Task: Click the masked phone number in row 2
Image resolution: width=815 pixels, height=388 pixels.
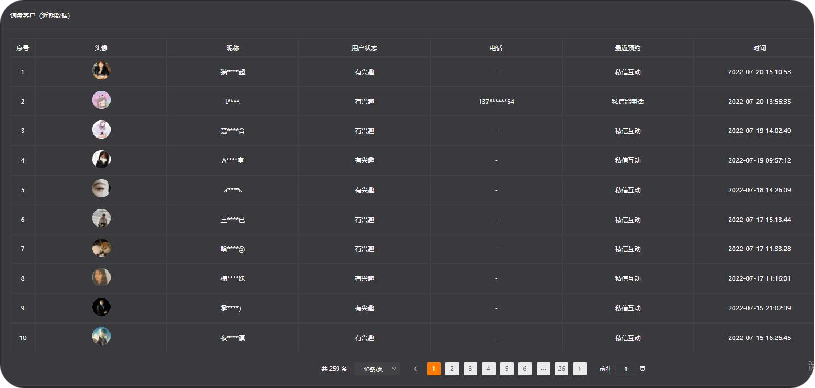Action: [x=496, y=101]
